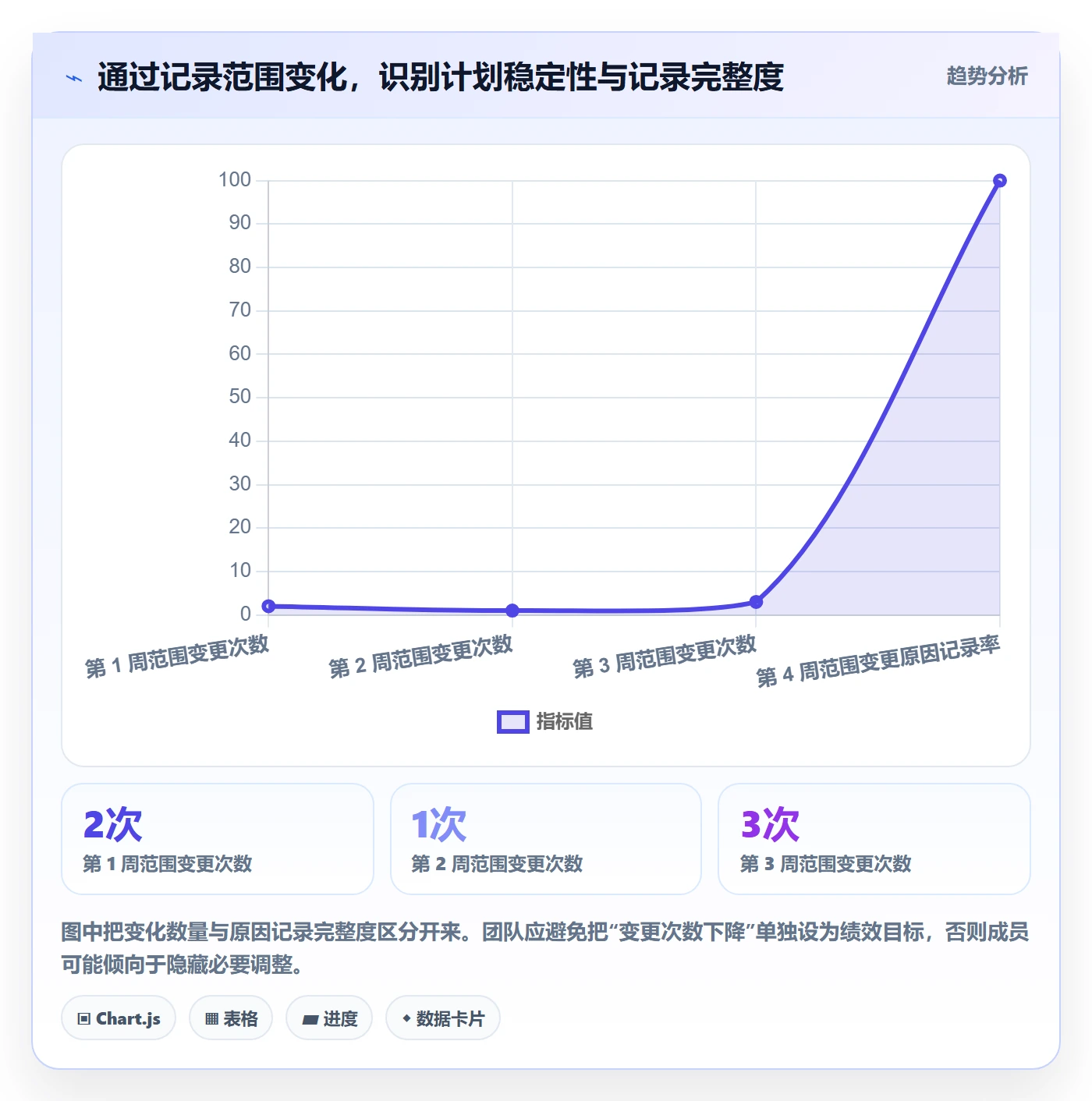
Task: Open the 2次 第 1 周范围变更次数 card
Action: pyautogui.click(x=218, y=839)
